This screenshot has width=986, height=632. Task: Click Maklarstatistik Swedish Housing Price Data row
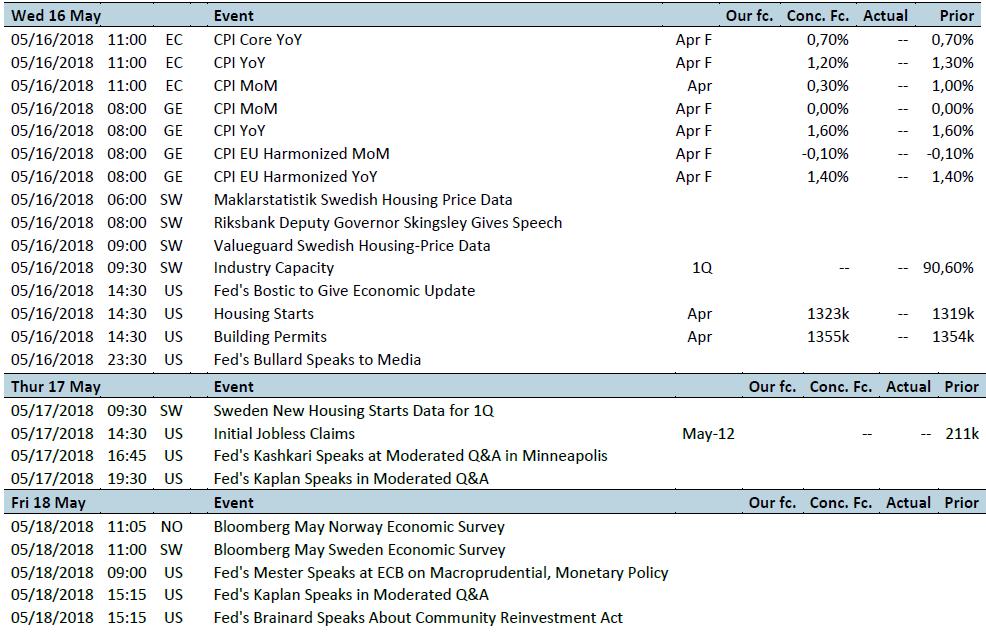point(493,200)
